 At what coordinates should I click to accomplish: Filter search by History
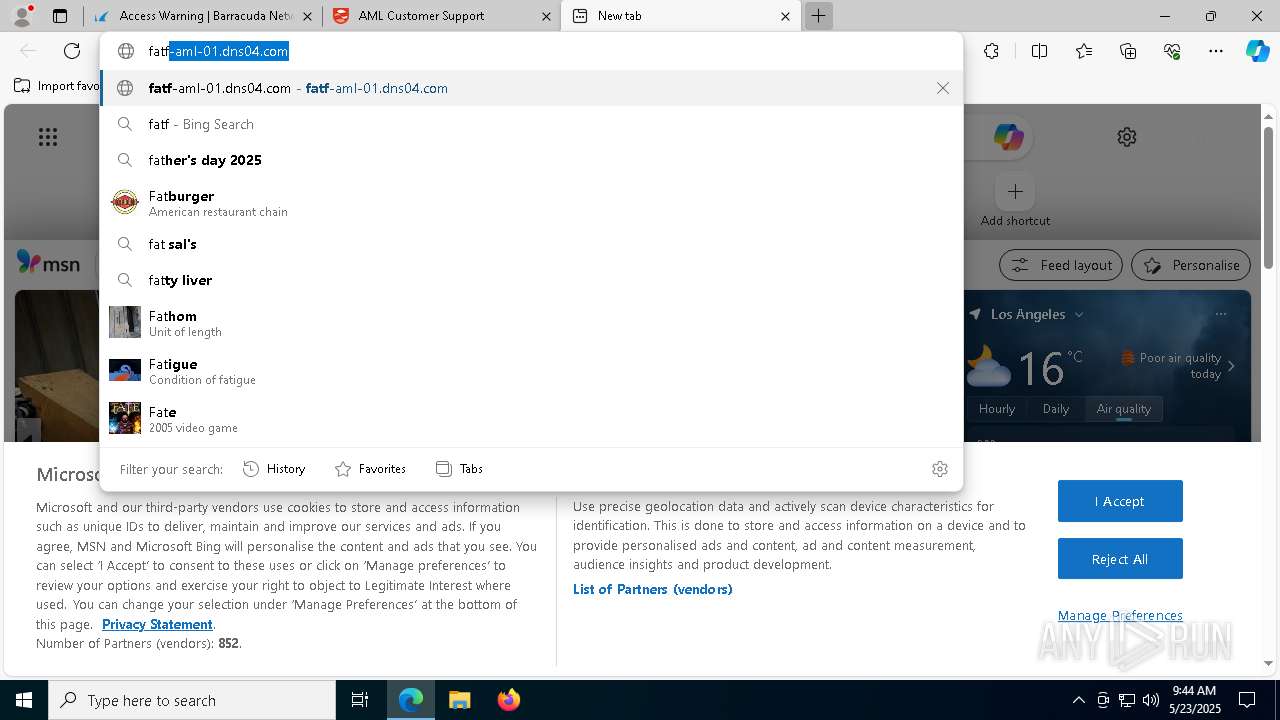click(274, 468)
